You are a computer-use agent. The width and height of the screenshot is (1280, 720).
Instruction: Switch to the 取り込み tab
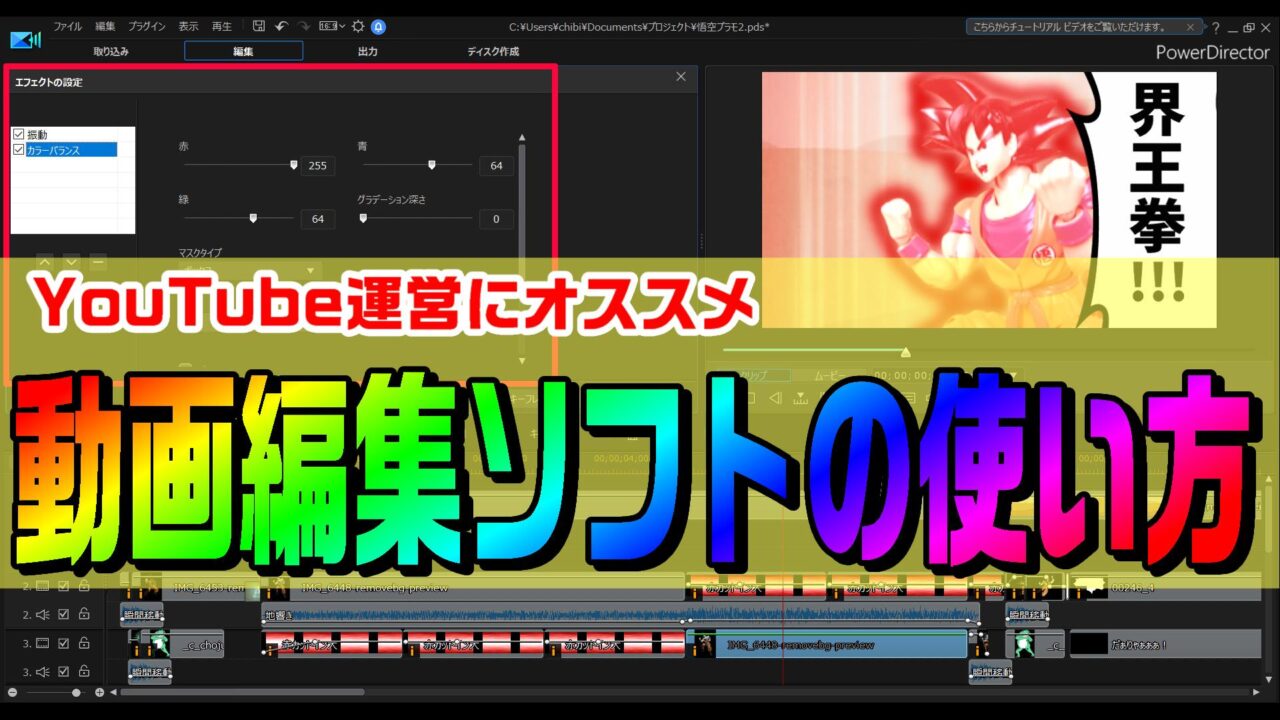111,51
